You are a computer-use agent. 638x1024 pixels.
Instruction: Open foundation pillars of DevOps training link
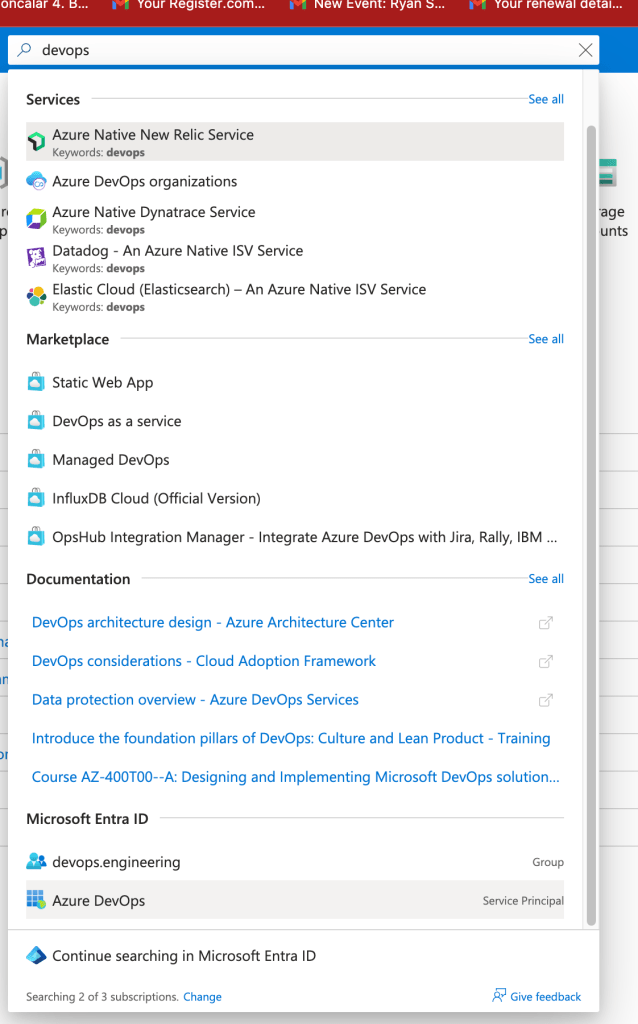[x=291, y=738]
